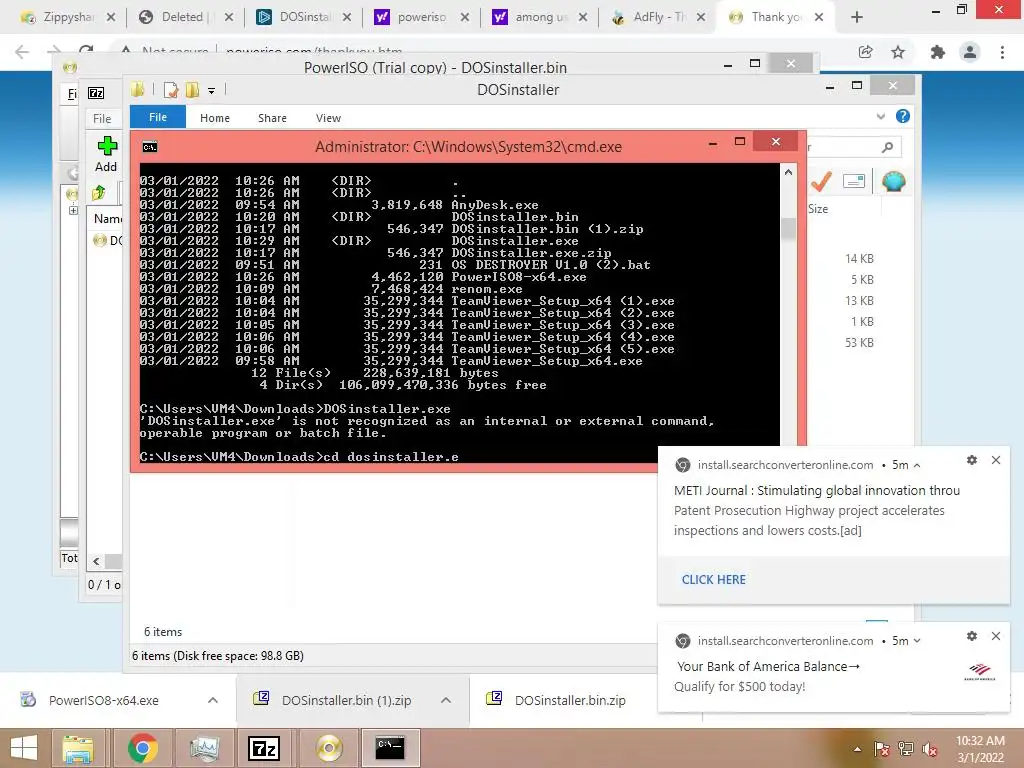This screenshot has width=1024, height=768.
Task: Open Chrome from the taskbar
Action: pos(142,748)
